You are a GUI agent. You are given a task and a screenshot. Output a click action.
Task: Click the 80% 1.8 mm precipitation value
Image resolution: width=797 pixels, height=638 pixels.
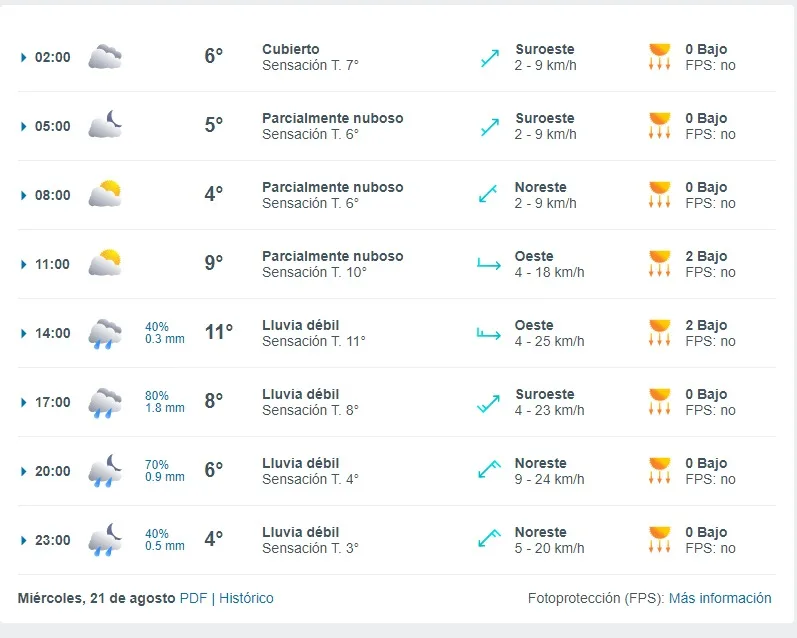click(165, 402)
